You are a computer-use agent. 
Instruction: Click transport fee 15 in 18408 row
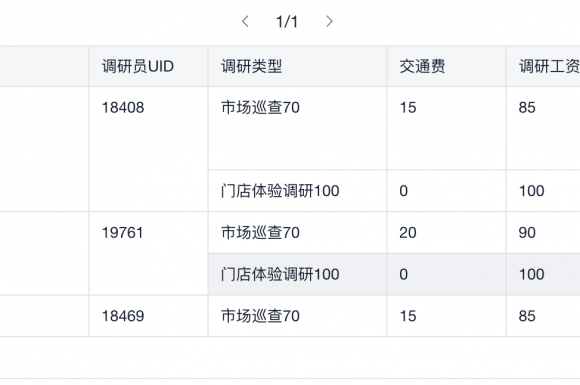[x=408, y=108]
